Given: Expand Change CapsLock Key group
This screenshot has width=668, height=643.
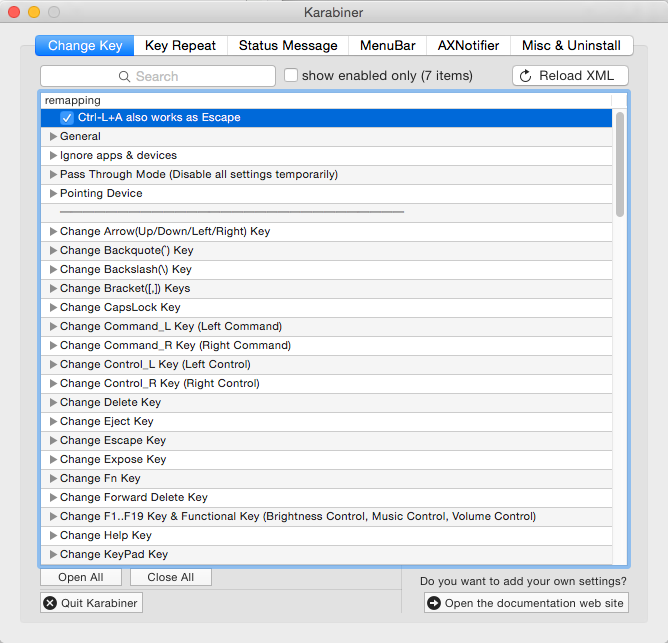Looking at the screenshot, I should coord(53,307).
